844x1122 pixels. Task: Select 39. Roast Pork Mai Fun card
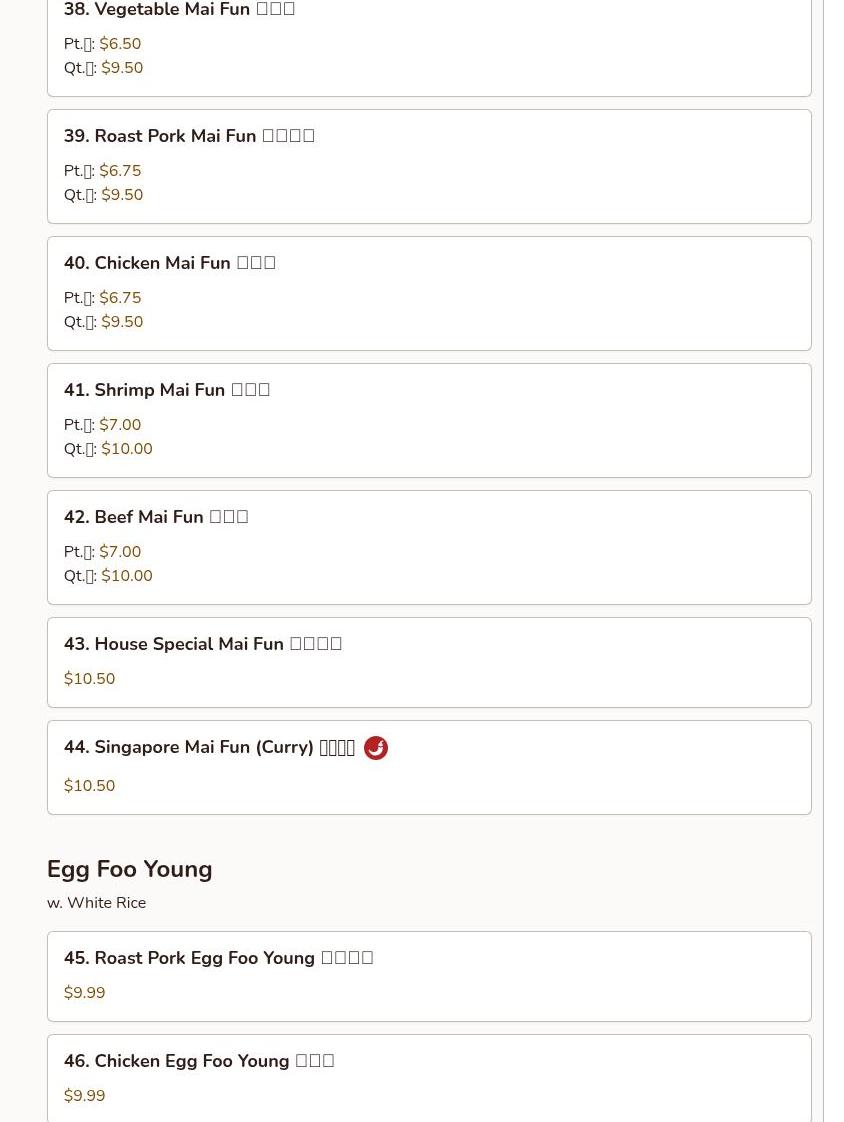429,167
